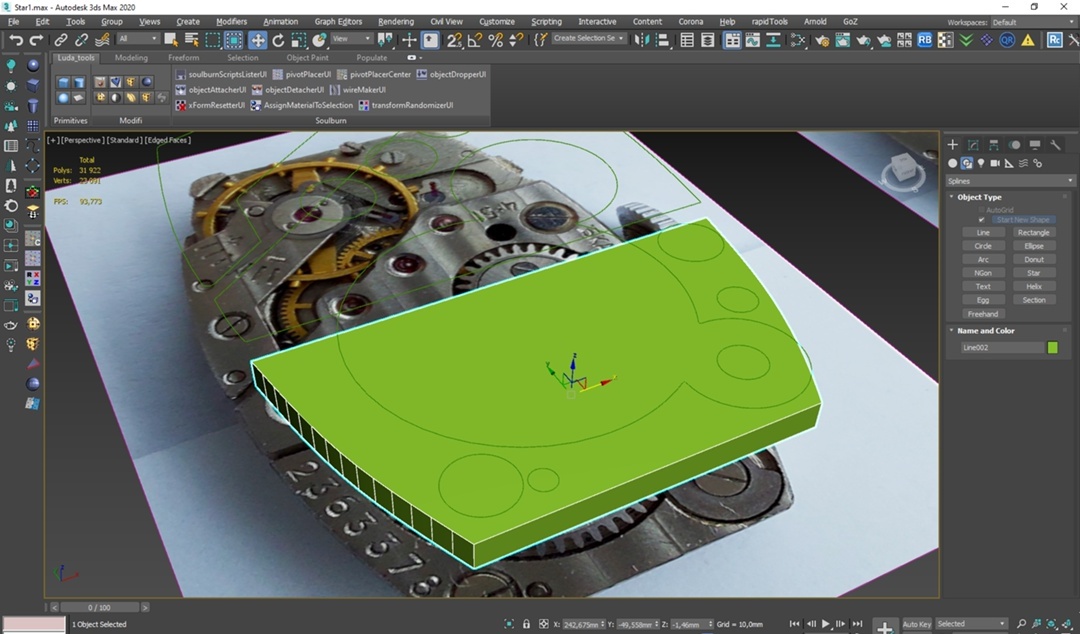
Task: Click the Freehand spline button
Action: point(983,314)
